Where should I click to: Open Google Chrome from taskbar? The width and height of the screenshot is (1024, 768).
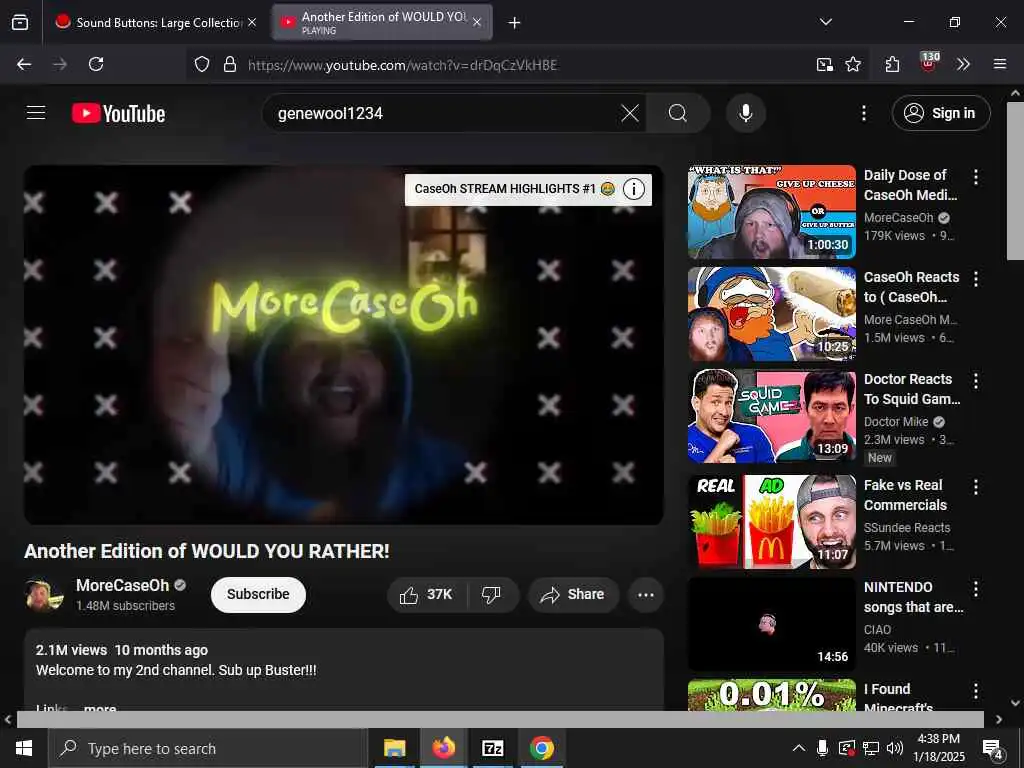pos(541,748)
